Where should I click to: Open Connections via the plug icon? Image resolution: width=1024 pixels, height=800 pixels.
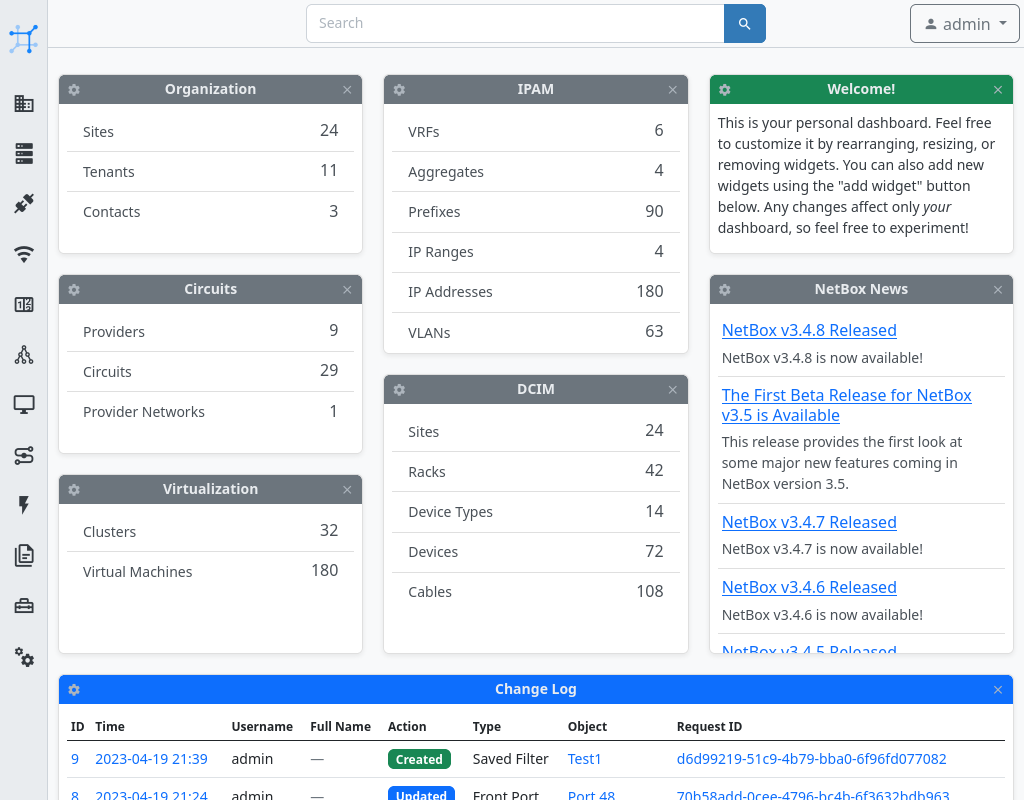pyautogui.click(x=23, y=204)
